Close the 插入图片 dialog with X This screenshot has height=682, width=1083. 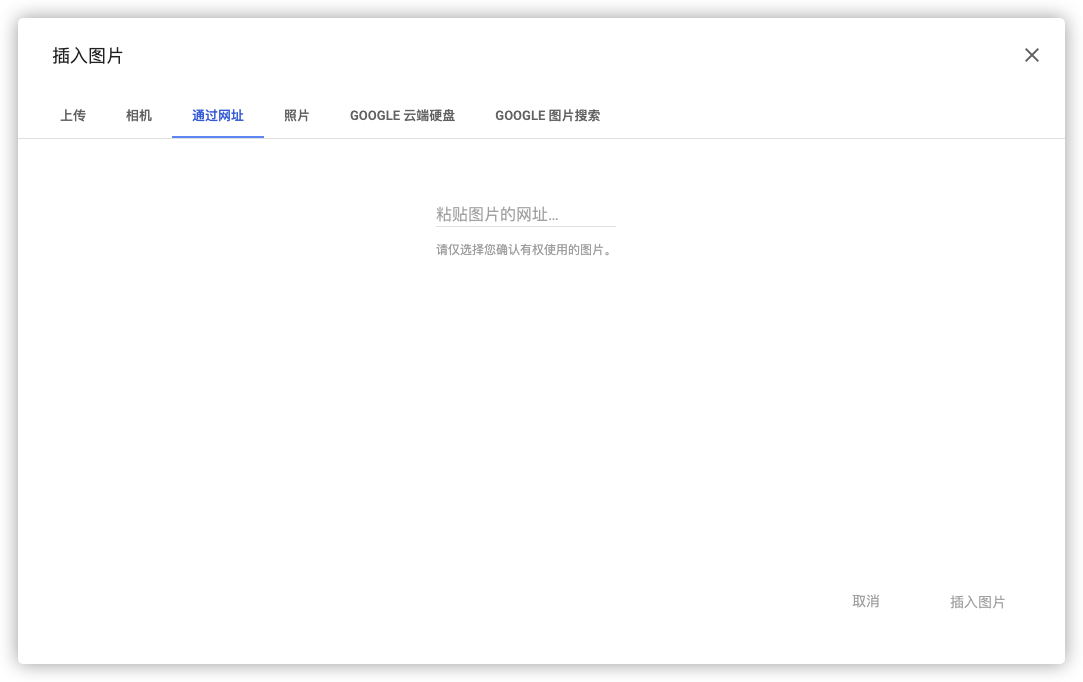coord(1031,55)
